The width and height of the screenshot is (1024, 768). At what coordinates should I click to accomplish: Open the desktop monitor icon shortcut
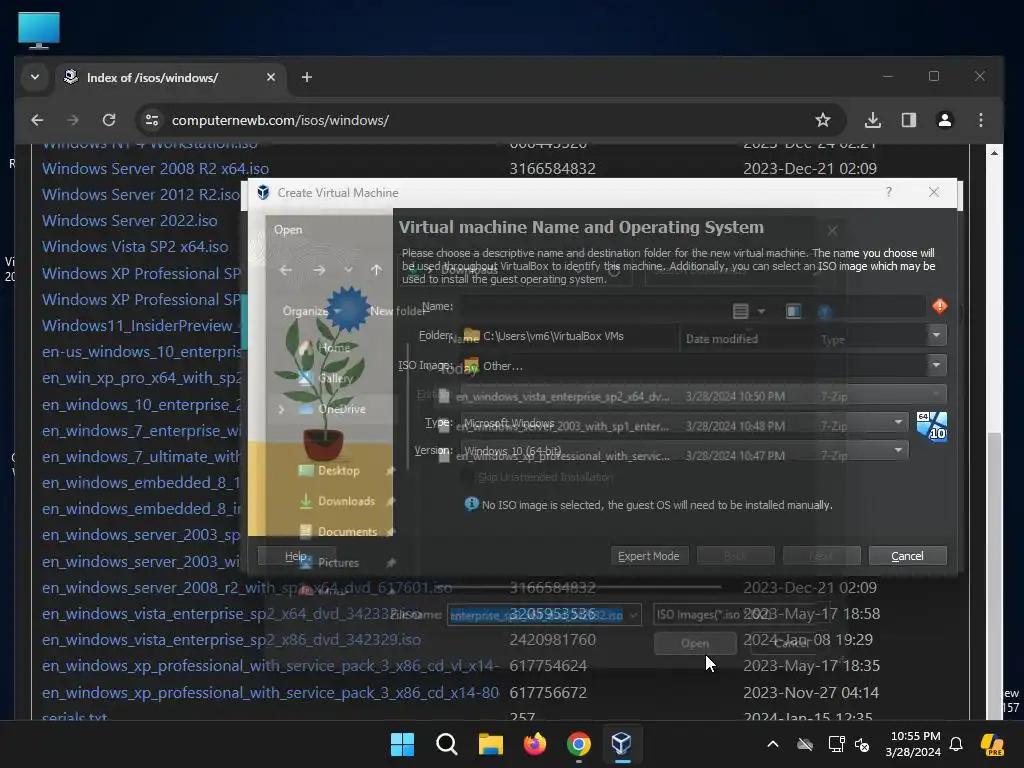[39, 30]
